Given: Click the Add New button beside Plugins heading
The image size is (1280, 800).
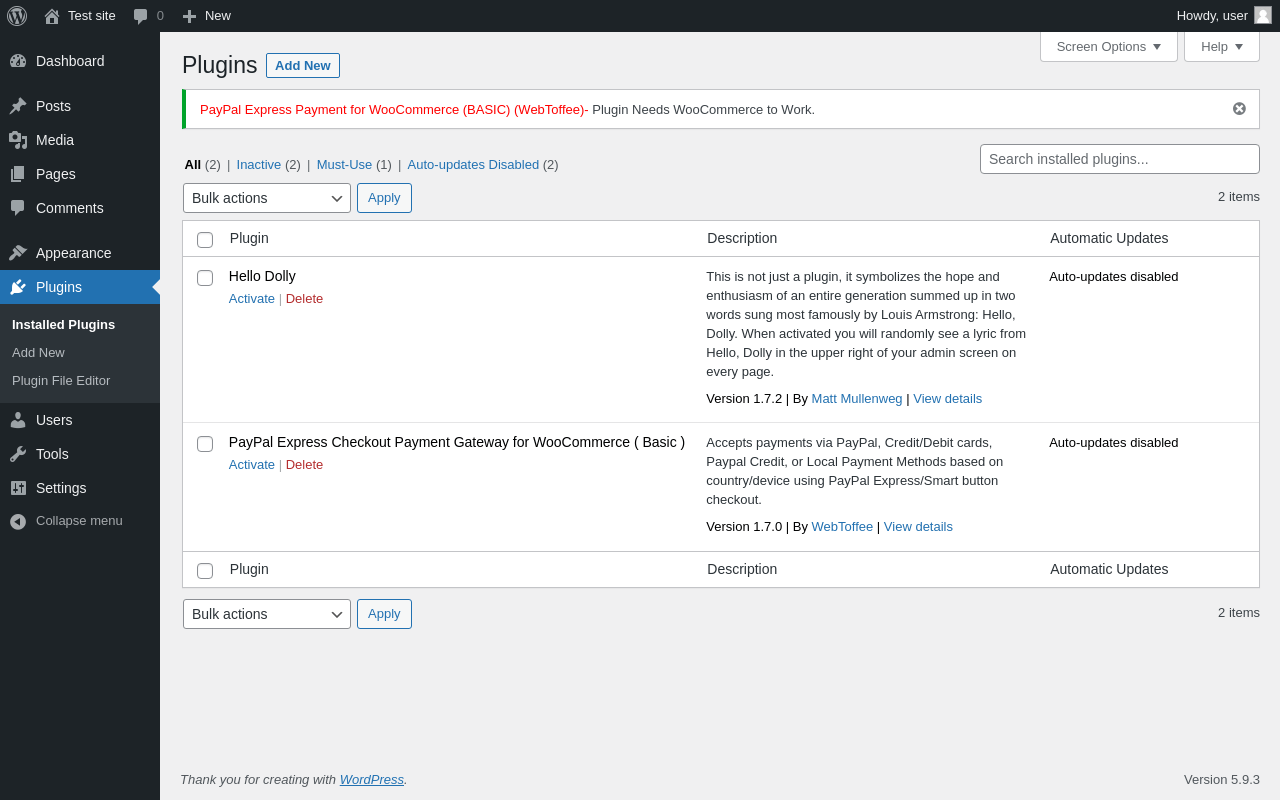Looking at the screenshot, I should coord(303,65).
